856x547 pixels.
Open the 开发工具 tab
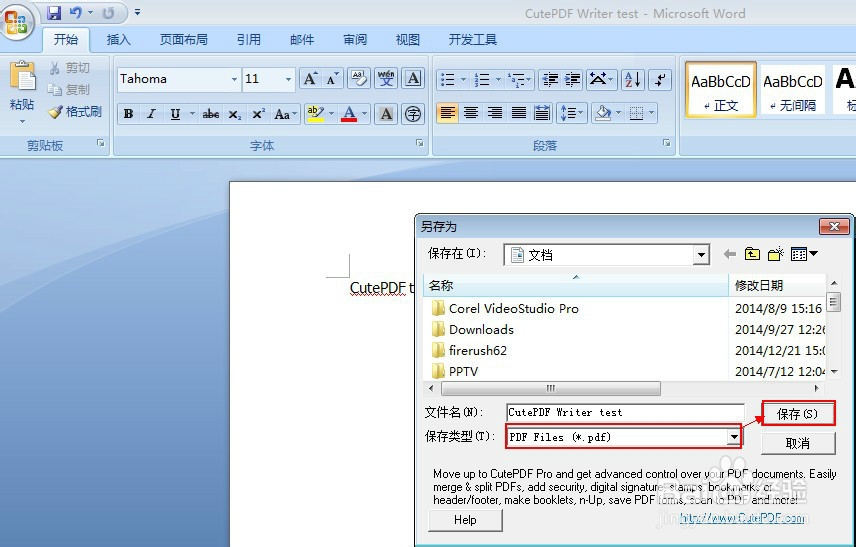(473, 39)
